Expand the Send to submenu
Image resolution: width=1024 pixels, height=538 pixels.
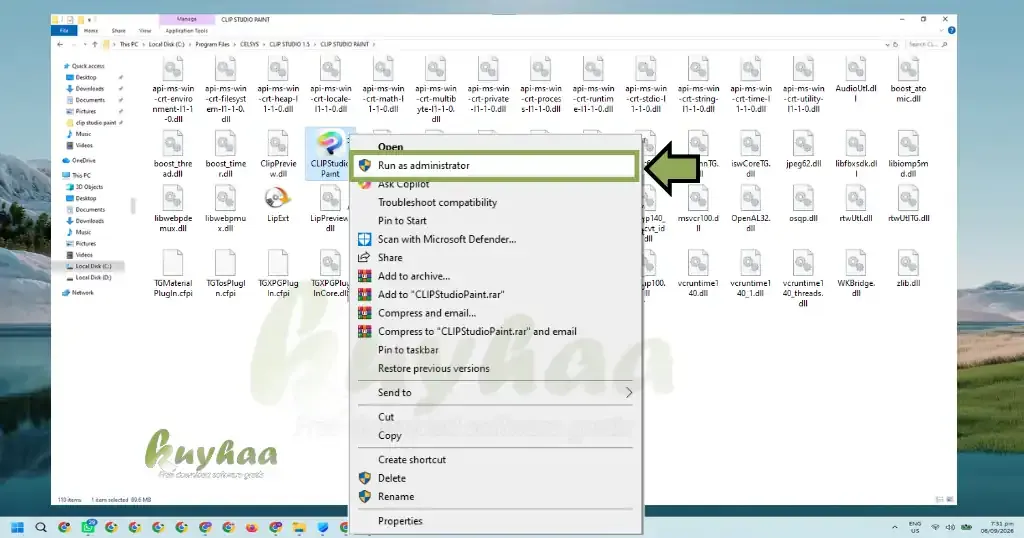coord(494,392)
